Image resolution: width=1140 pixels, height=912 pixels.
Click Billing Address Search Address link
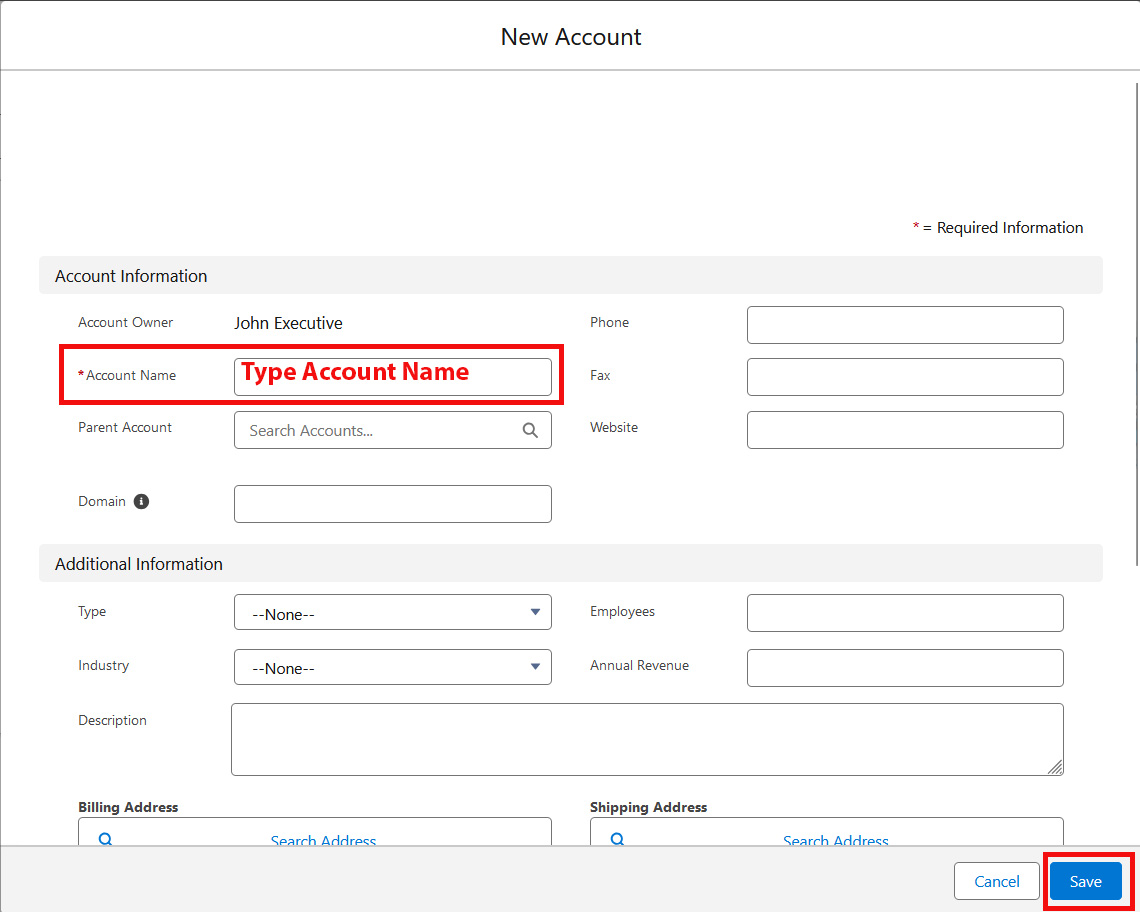323,840
